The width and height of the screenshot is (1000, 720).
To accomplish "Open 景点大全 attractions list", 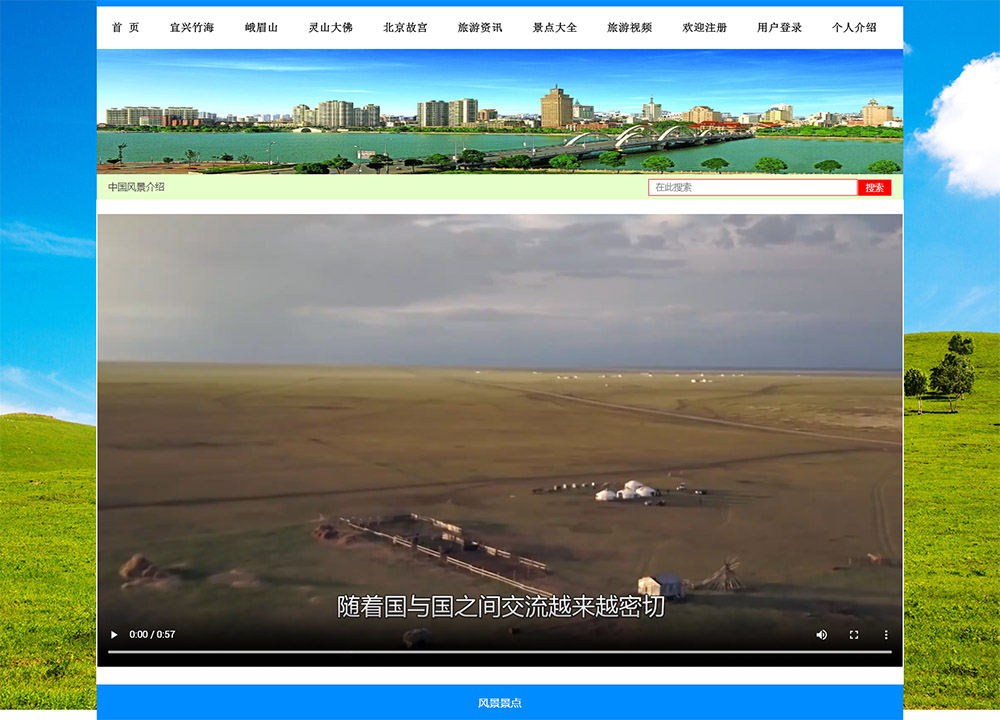I will tap(555, 27).
